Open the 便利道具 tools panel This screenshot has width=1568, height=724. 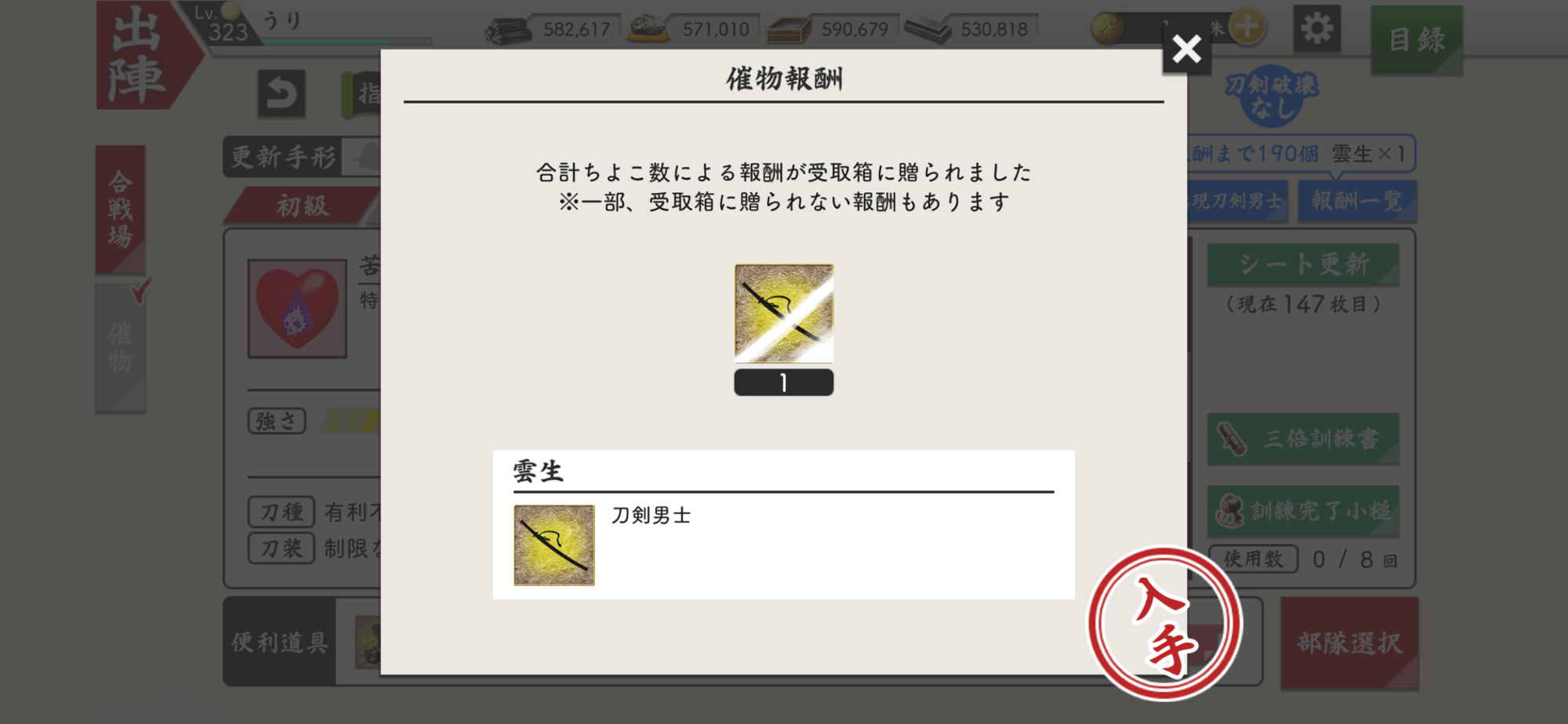[x=279, y=642]
